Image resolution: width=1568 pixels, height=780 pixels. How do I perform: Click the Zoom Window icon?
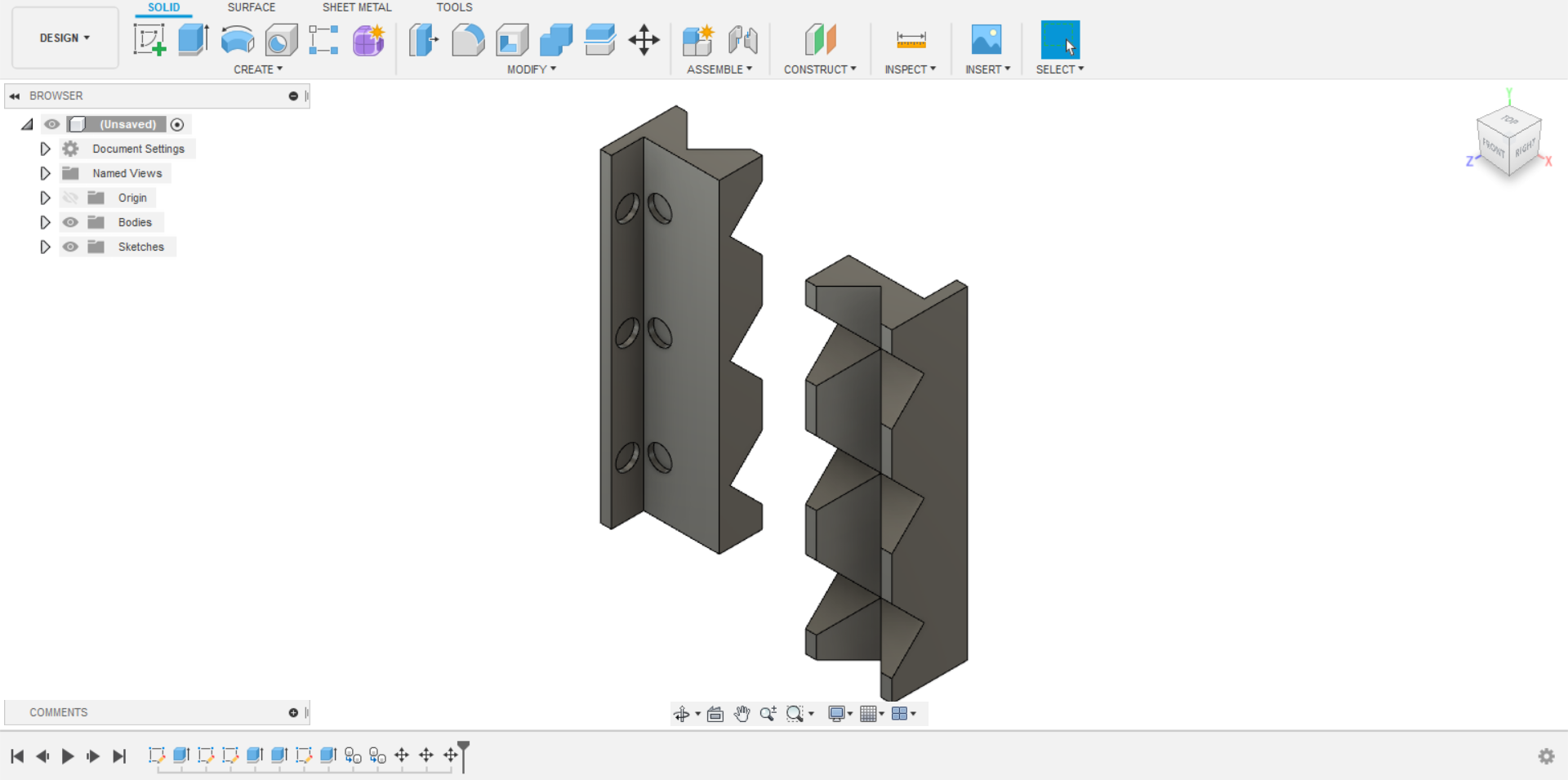(x=795, y=714)
